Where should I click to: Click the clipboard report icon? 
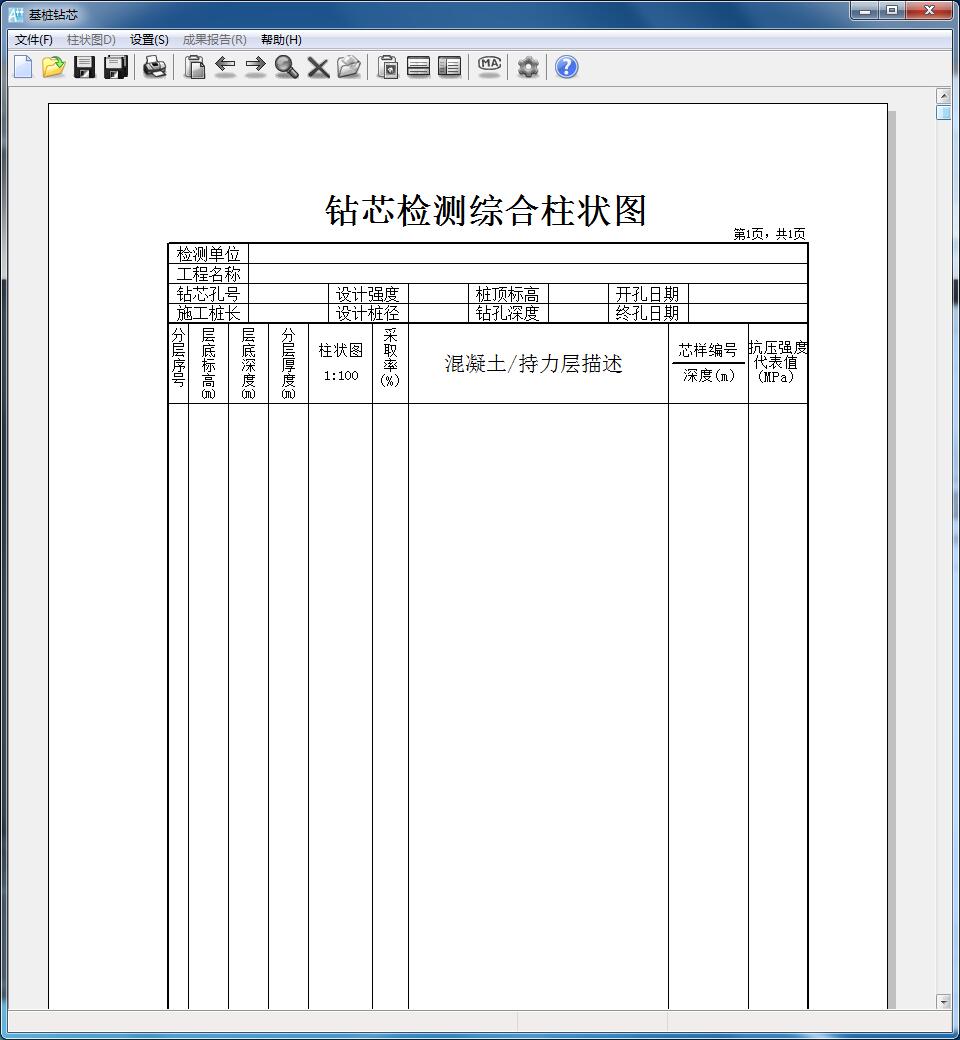pyautogui.click(x=387, y=67)
